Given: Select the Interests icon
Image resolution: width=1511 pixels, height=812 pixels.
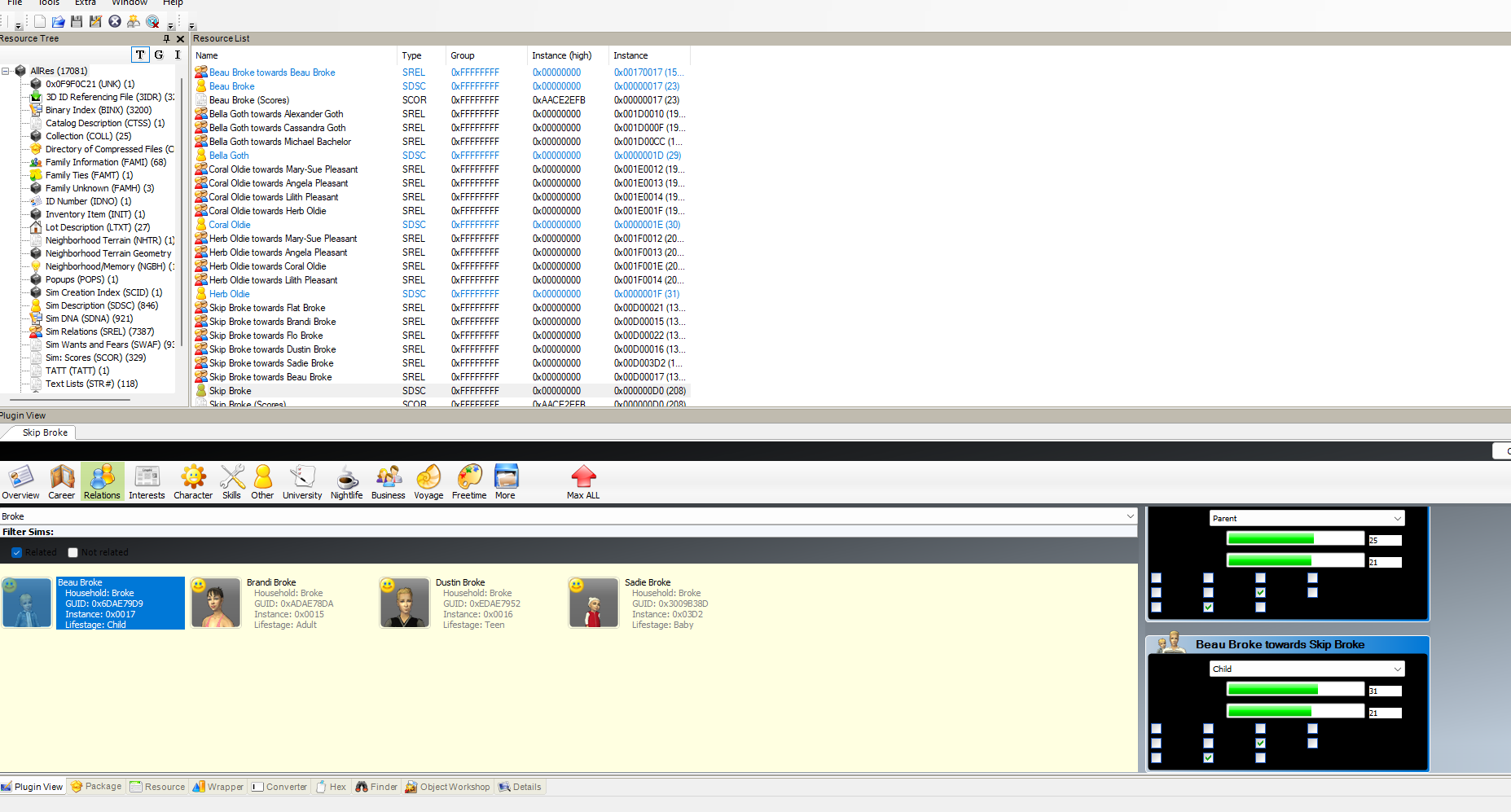Looking at the screenshot, I should pyautogui.click(x=147, y=482).
